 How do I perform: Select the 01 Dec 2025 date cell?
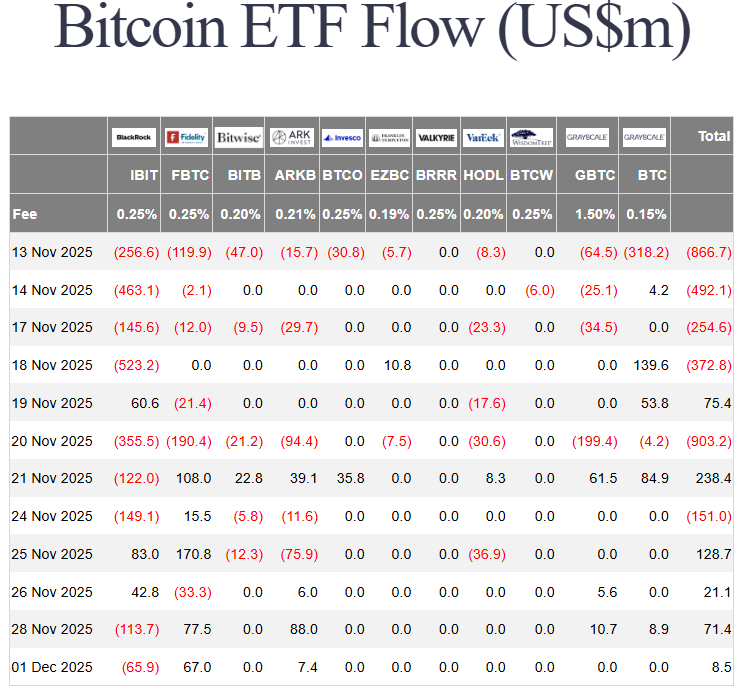(x=52, y=667)
